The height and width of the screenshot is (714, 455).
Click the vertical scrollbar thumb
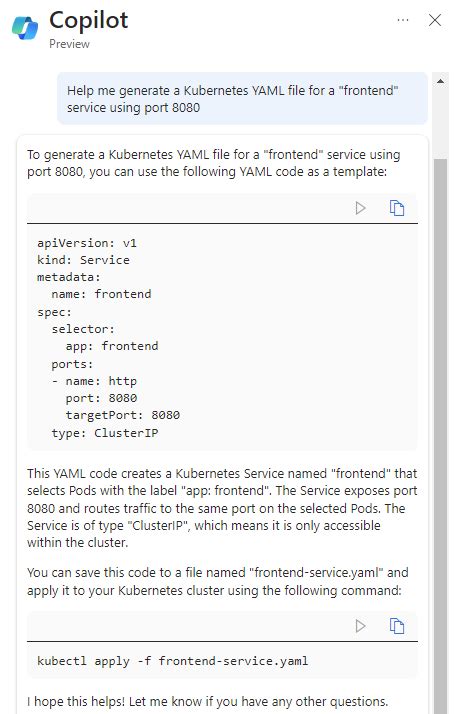[440, 436]
